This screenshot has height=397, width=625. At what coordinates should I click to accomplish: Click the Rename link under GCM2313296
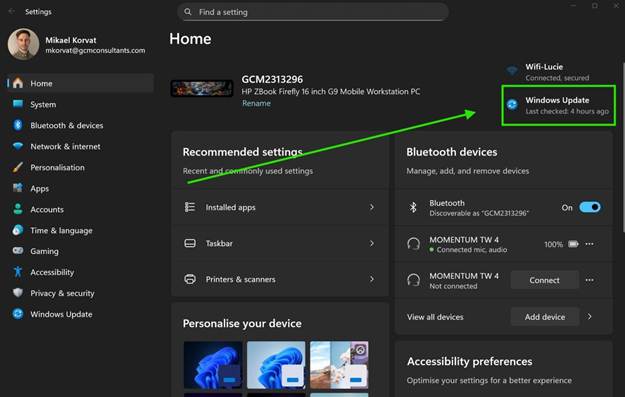pos(256,103)
